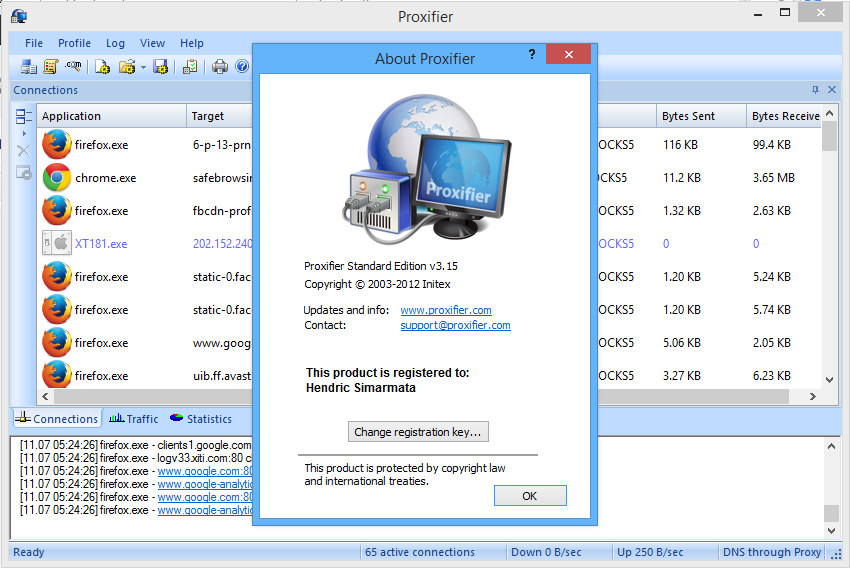Click Firefox icon for uib.ff.avast row
Viewport: 850px width, 568px height.
pyautogui.click(x=57, y=374)
